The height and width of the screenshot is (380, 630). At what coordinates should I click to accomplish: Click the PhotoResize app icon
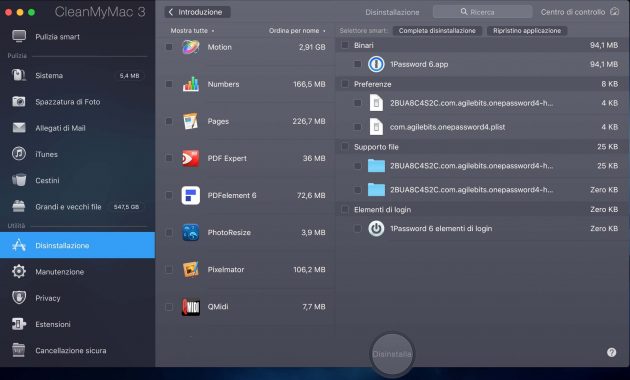coord(190,232)
